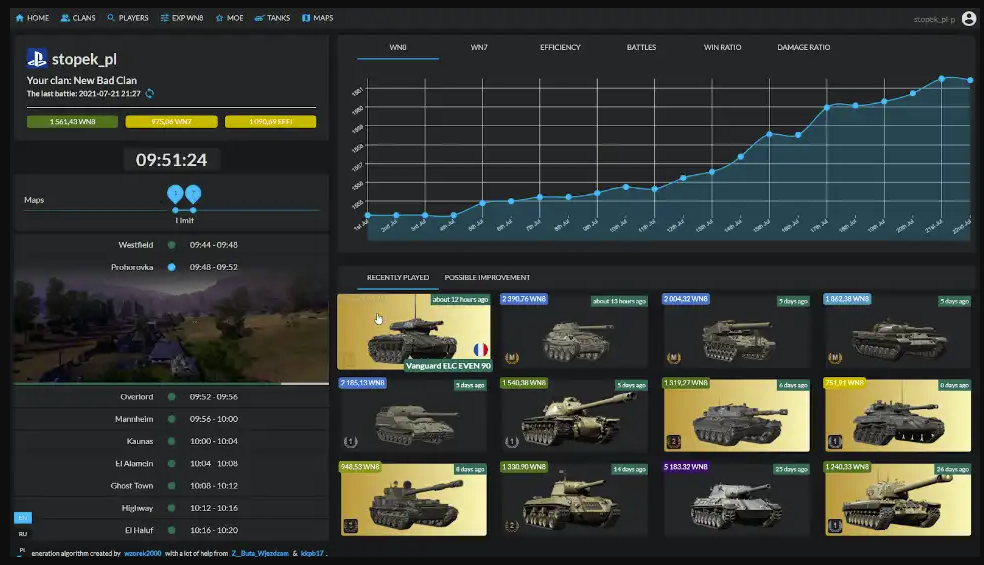Switch language to PL
The image size is (984, 565).
(x=23, y=550)
